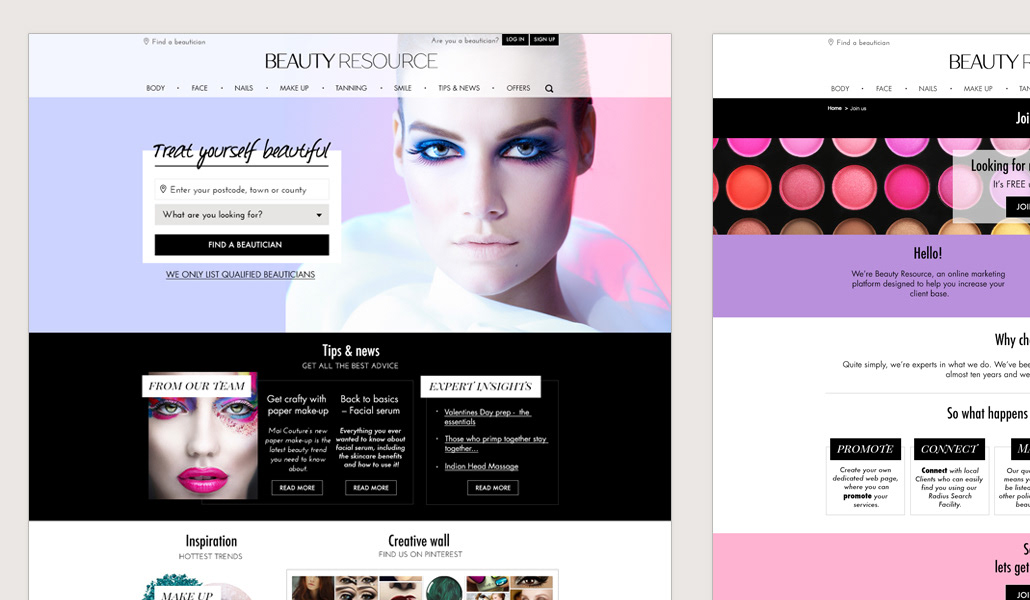
Task: Click the Tips & news section heading
Action: pyautogui.click(x=351, y=350)
